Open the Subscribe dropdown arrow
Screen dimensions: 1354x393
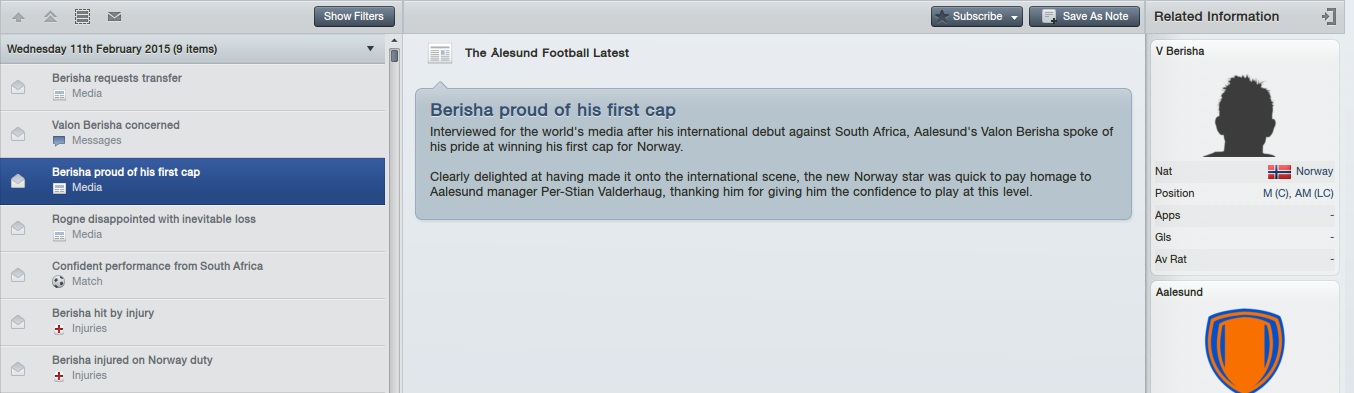tap(1015, 17)
